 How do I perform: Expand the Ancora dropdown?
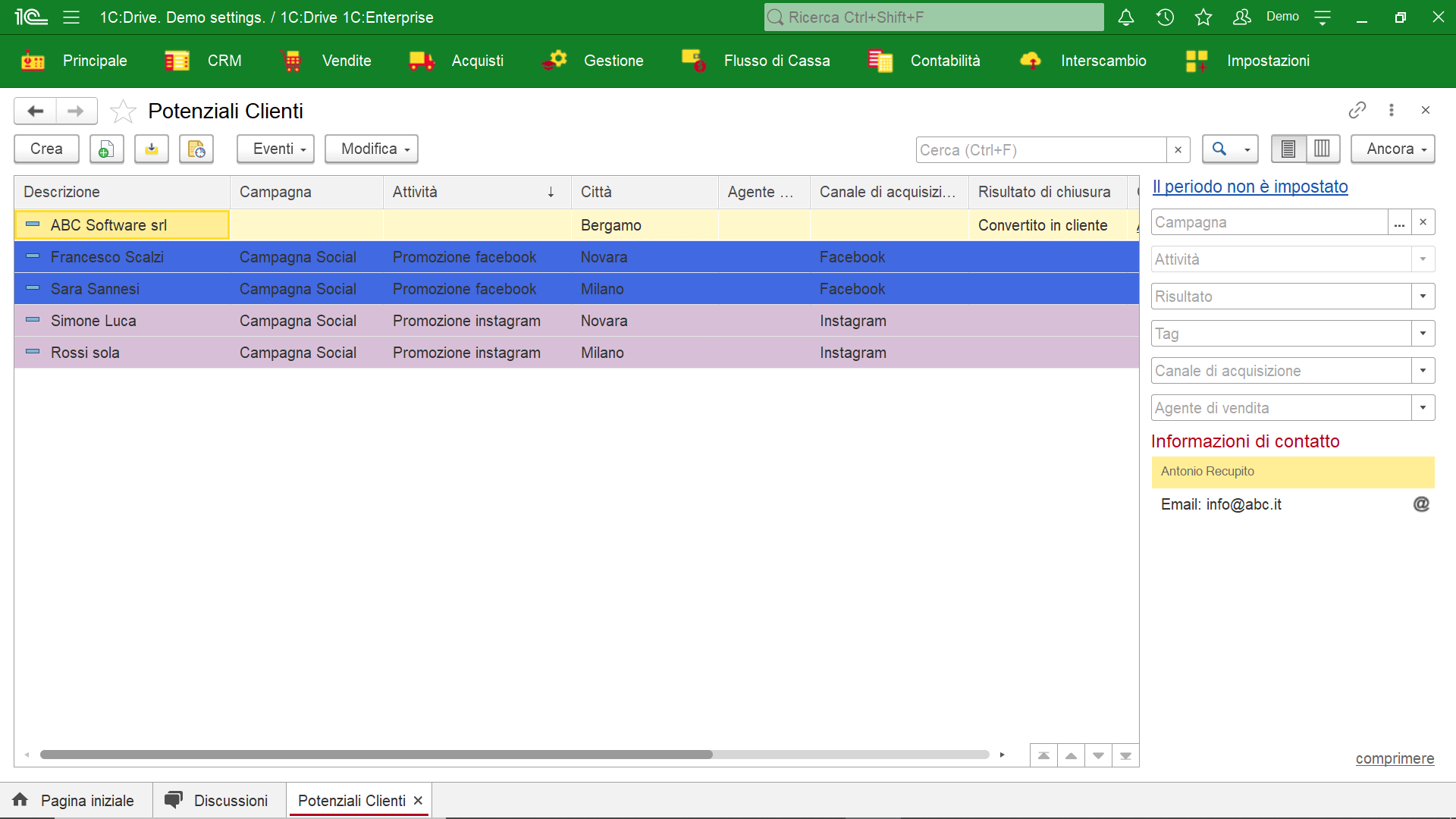click(1393, 149)
